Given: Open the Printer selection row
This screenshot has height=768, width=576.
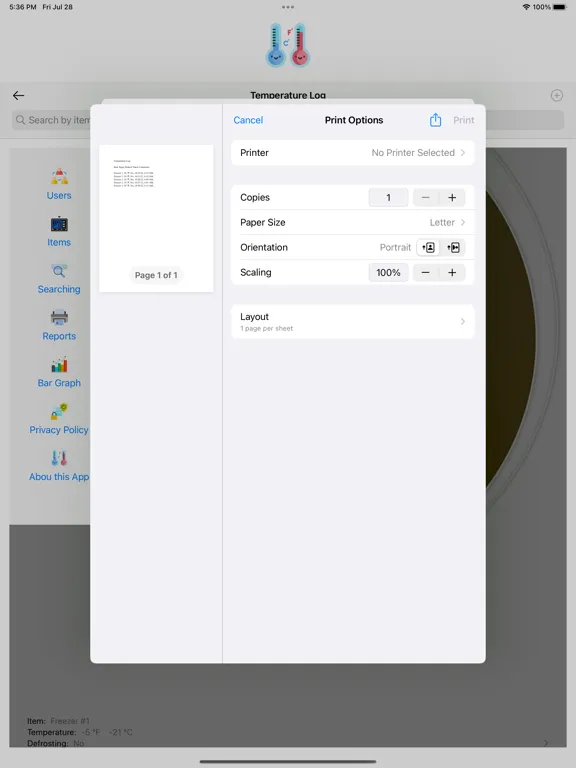Looking at the screenshot, I should click(353, 153).
